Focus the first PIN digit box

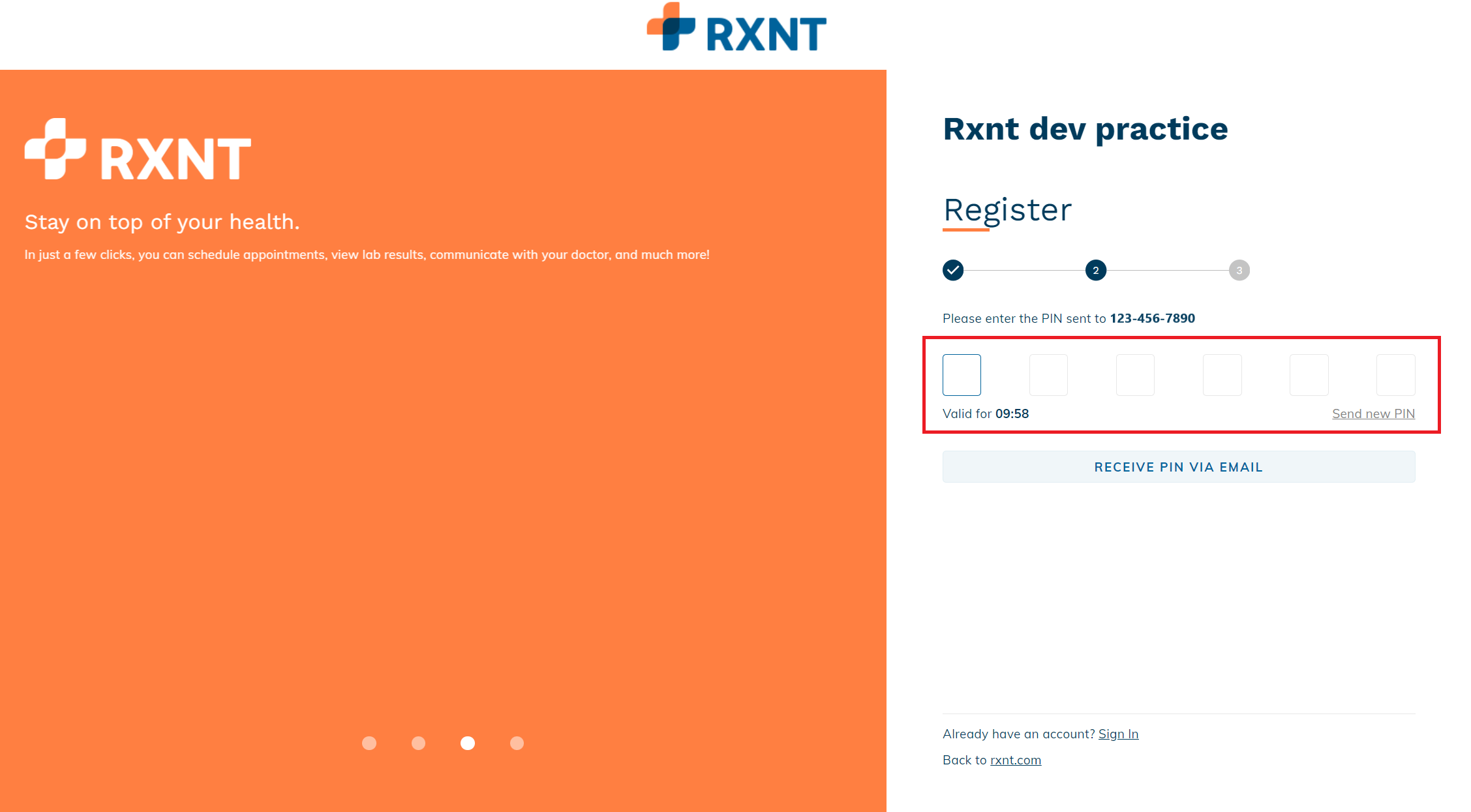pos(962,375)
